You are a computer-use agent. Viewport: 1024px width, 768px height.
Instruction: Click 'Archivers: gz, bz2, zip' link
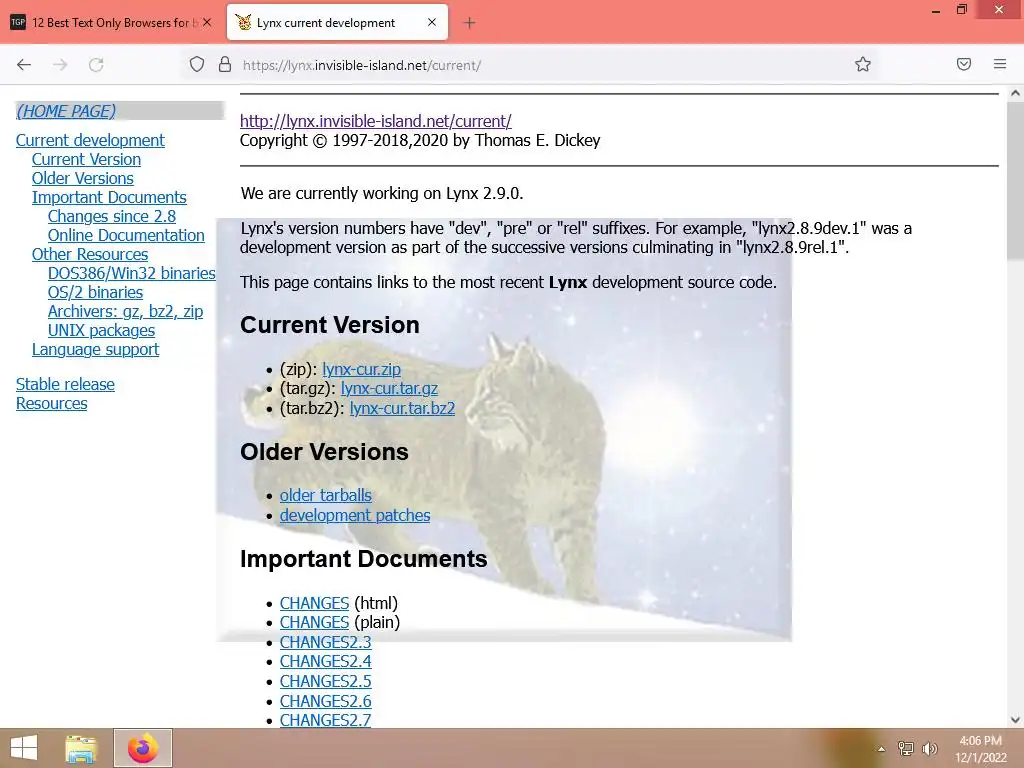pos(125,312)
